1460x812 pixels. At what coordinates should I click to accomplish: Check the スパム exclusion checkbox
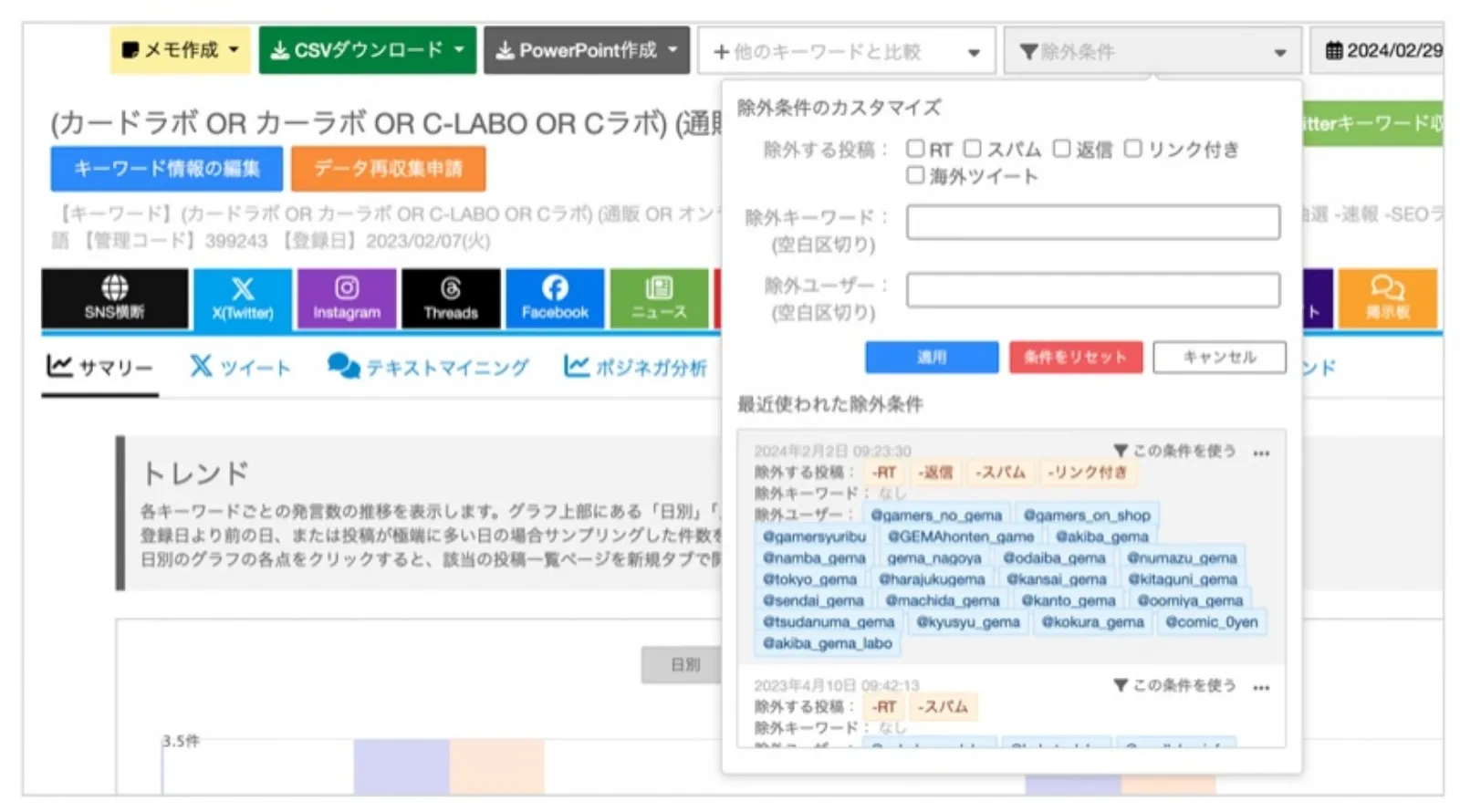tap(973, 149)
